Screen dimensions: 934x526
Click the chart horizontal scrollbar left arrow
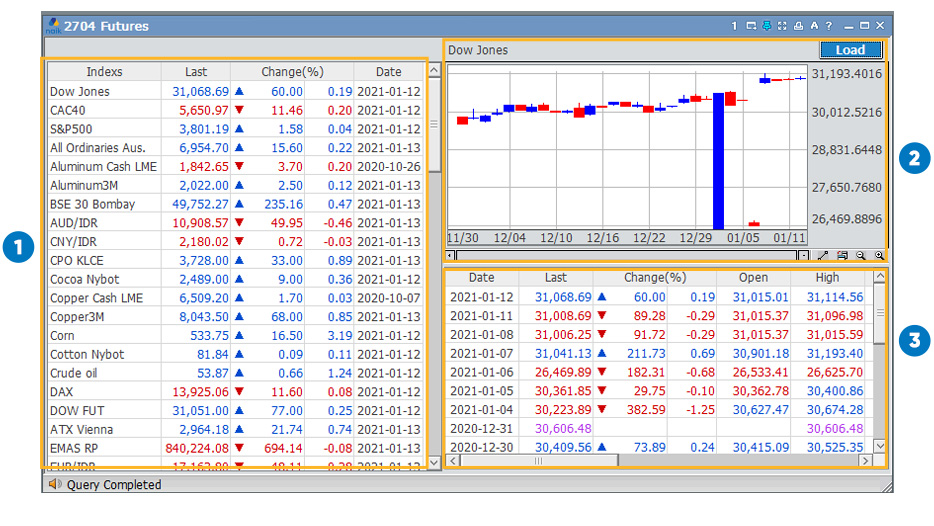(x=452, y=256)
